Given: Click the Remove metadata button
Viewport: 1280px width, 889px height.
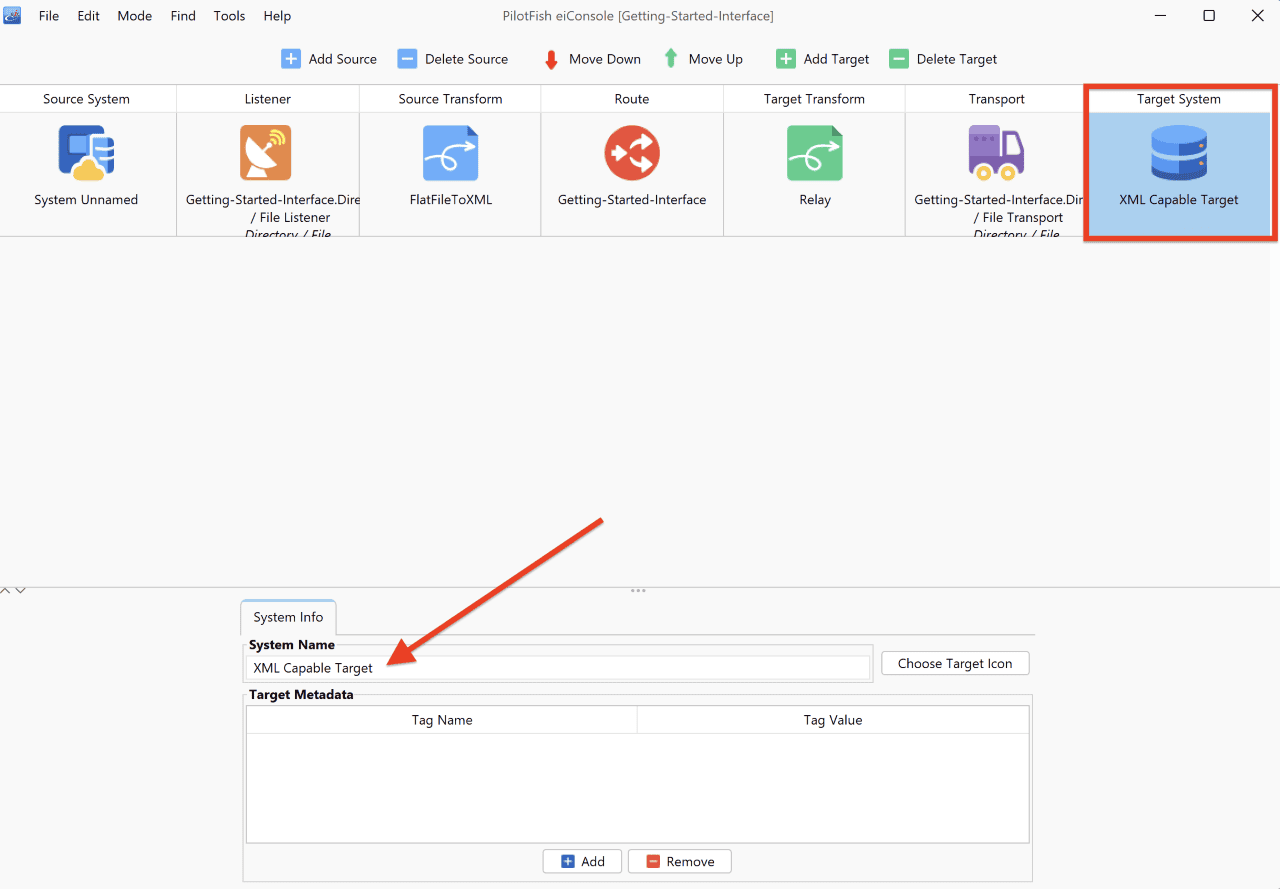Looking at the screenshot, I should (x=680, y=861).
